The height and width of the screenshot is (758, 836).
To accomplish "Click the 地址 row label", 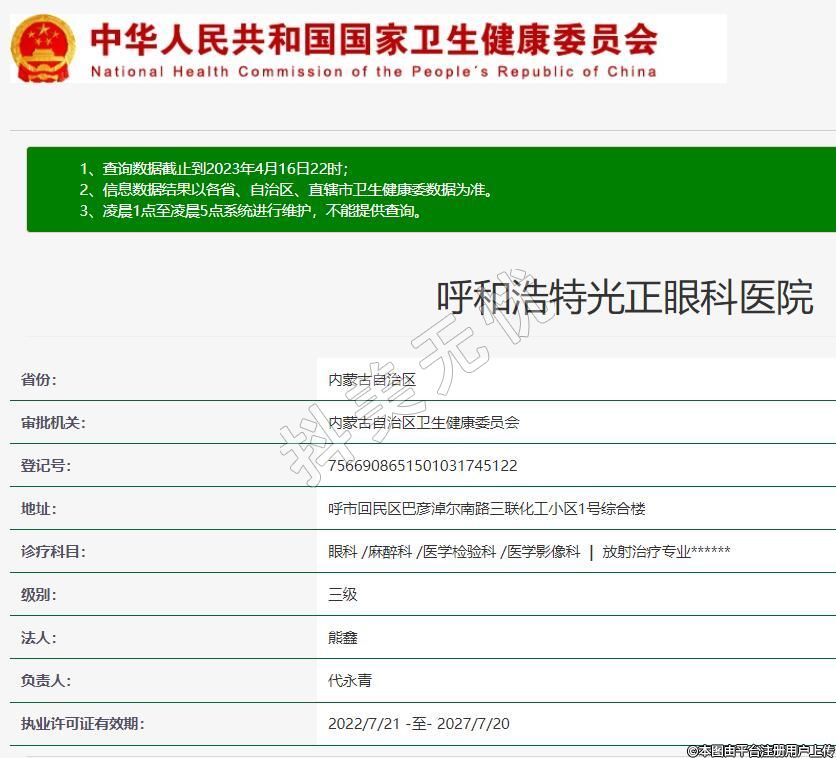I will pyautogui.click(x=39, y=509).
